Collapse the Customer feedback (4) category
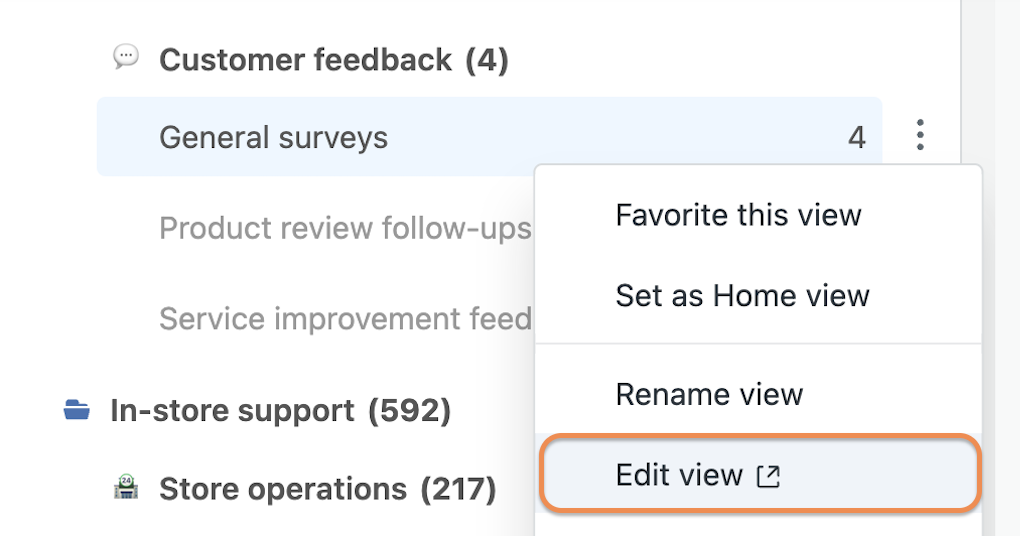Image resolution: width=1020 pixels, height=536 pixels. tap(334, 60)
